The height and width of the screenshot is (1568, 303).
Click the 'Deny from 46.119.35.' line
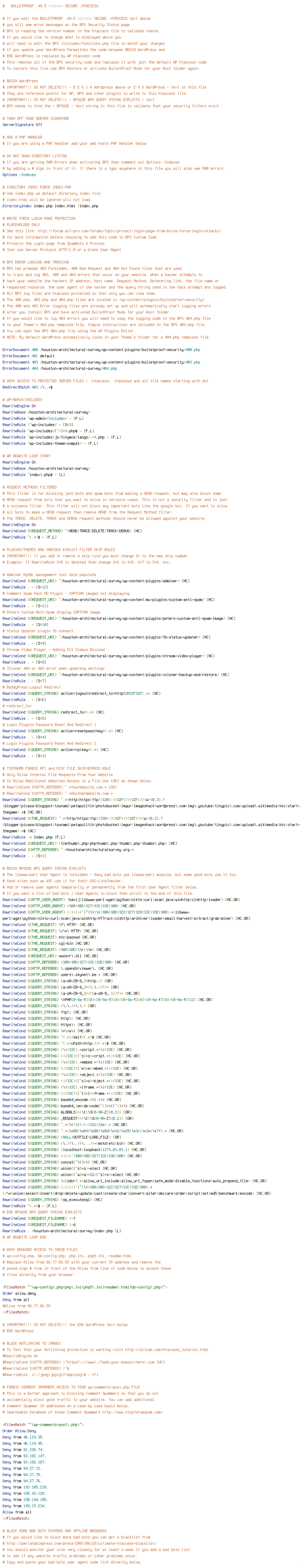point(23,1437)
